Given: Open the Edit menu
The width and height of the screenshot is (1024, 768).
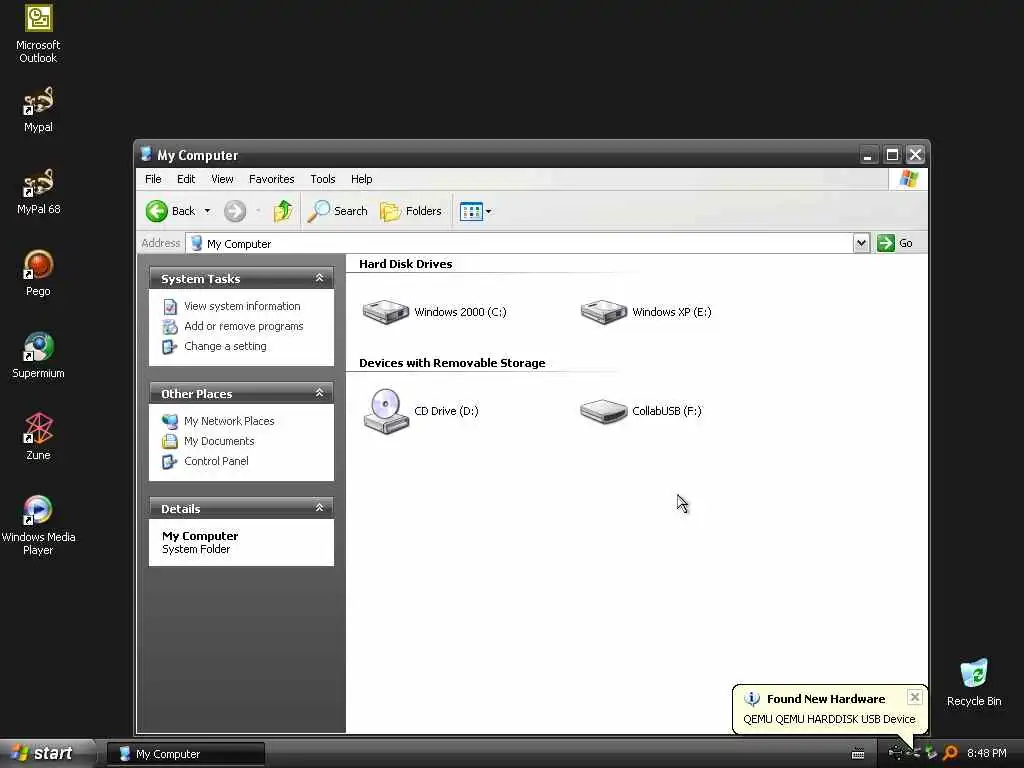Looking at the screenshot, I should [186, 179].
